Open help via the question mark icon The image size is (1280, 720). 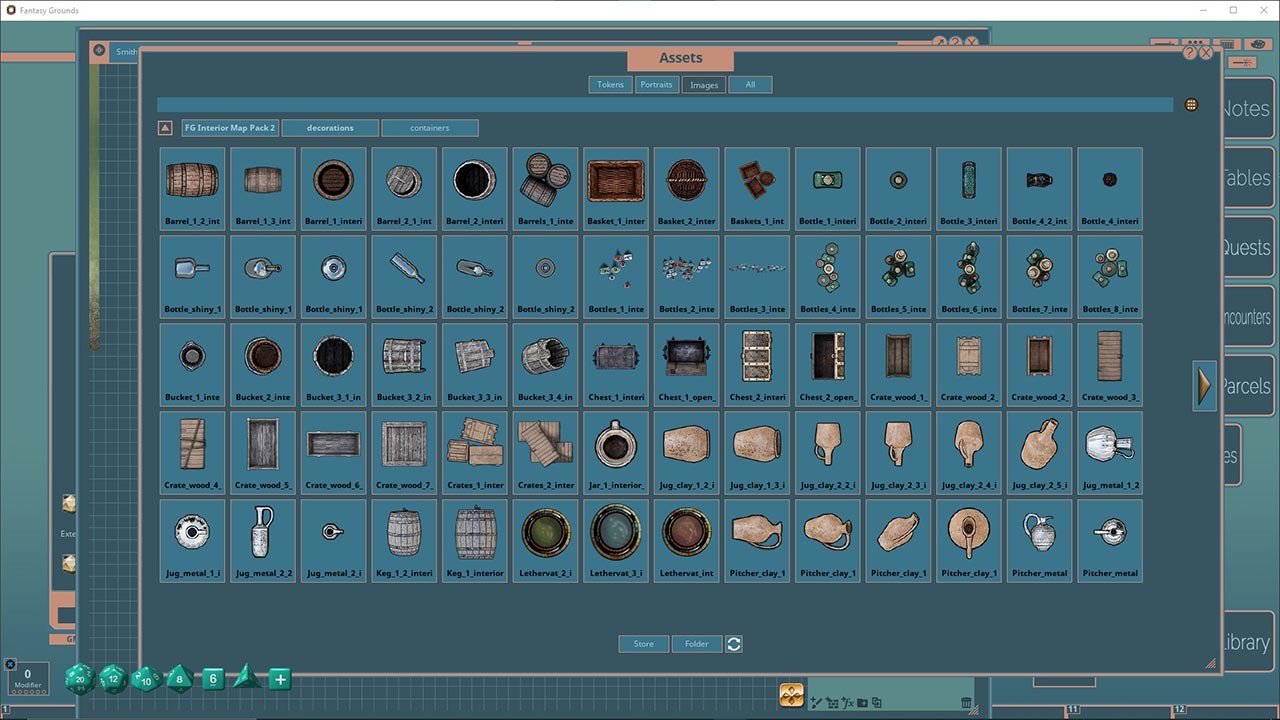1188,52
